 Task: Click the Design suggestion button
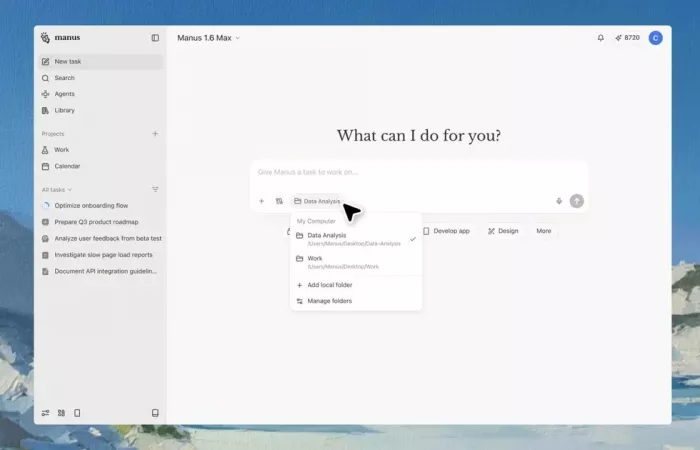503,231
